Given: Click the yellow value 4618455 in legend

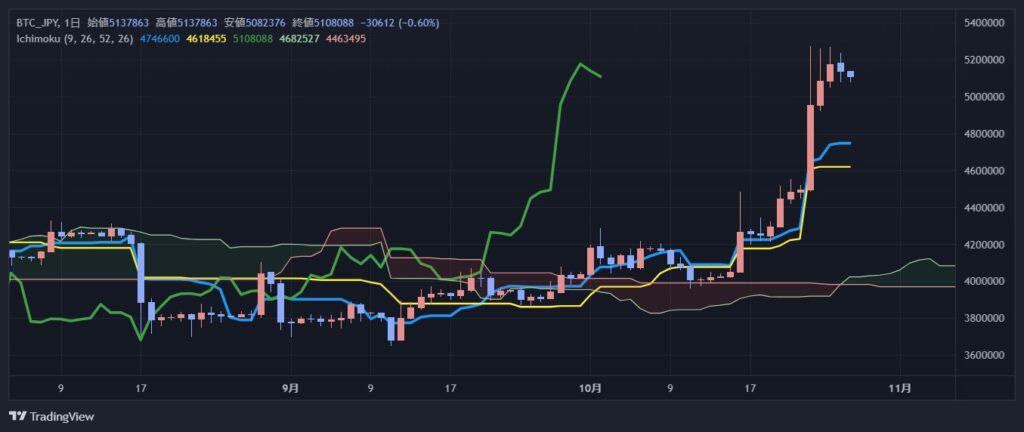Looking at the screenshot, I should click(206, 39).
